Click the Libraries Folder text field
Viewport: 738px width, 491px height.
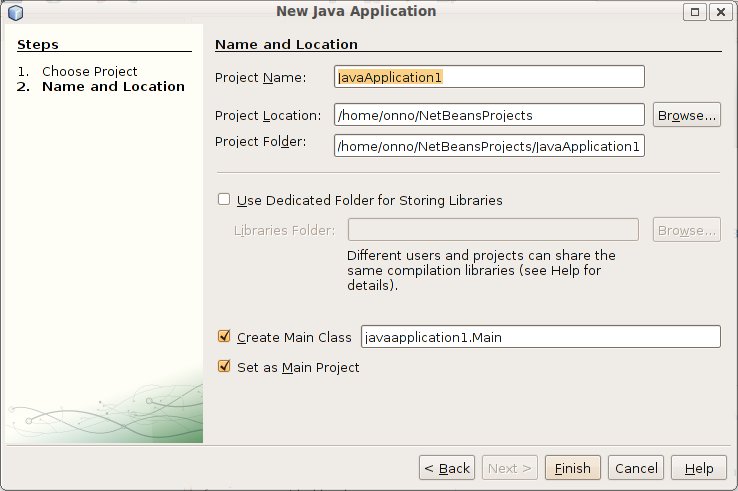pyautogui.click(x=493, y=230)
